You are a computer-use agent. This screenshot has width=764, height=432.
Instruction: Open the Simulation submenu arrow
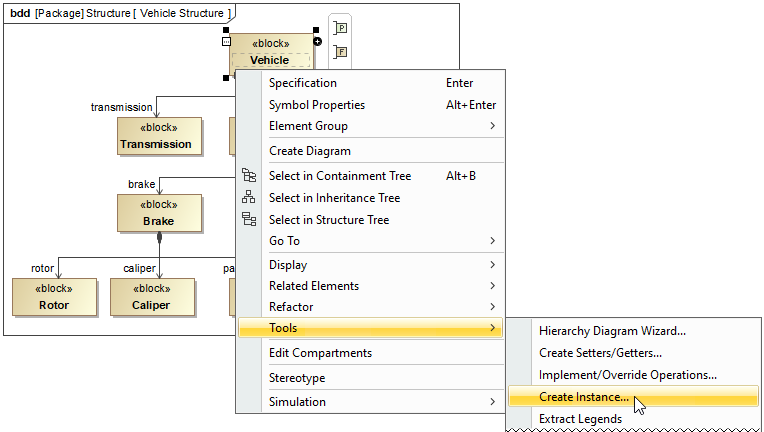pos(492,402)
